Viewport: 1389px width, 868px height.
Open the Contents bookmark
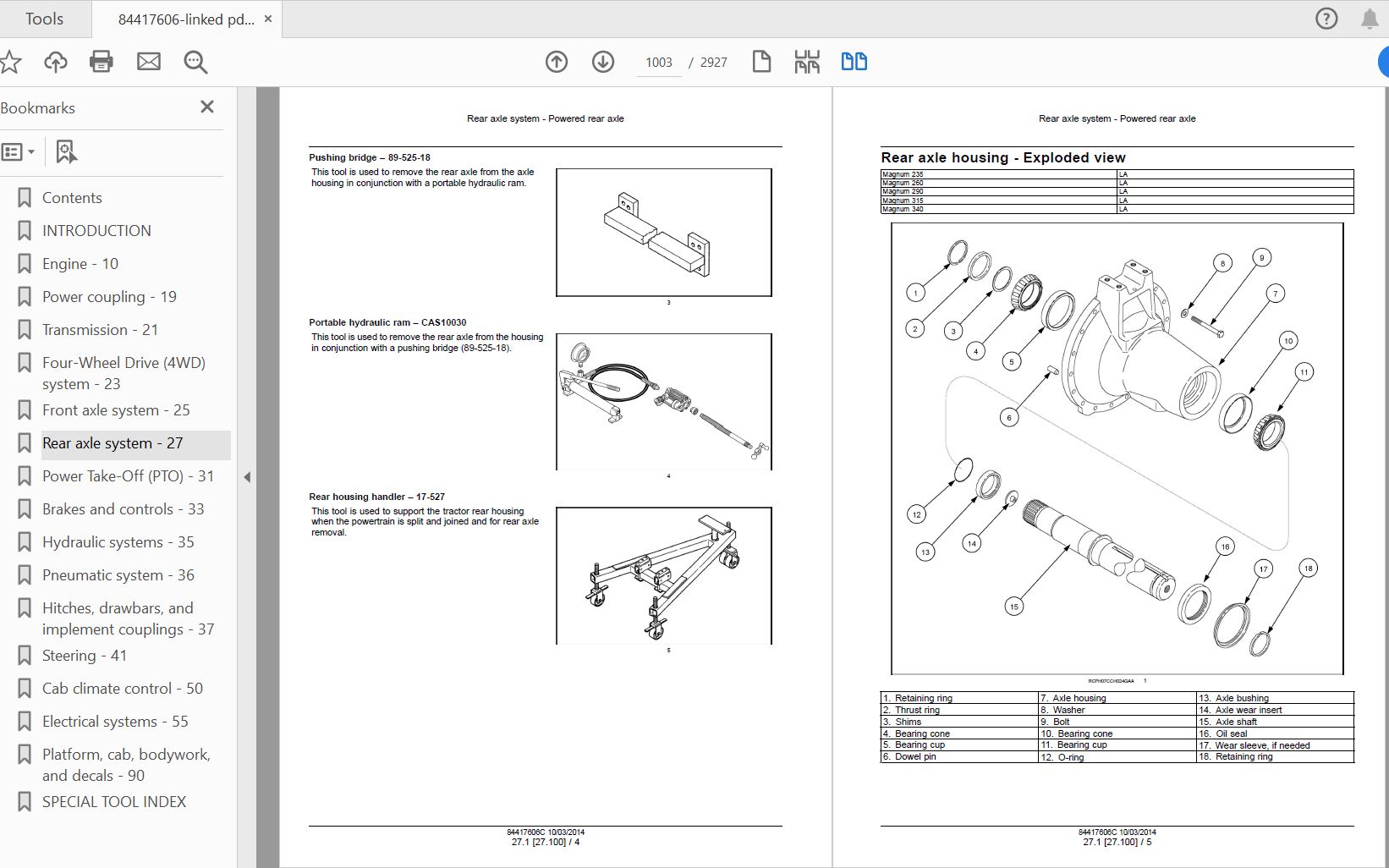coord(72,198)
